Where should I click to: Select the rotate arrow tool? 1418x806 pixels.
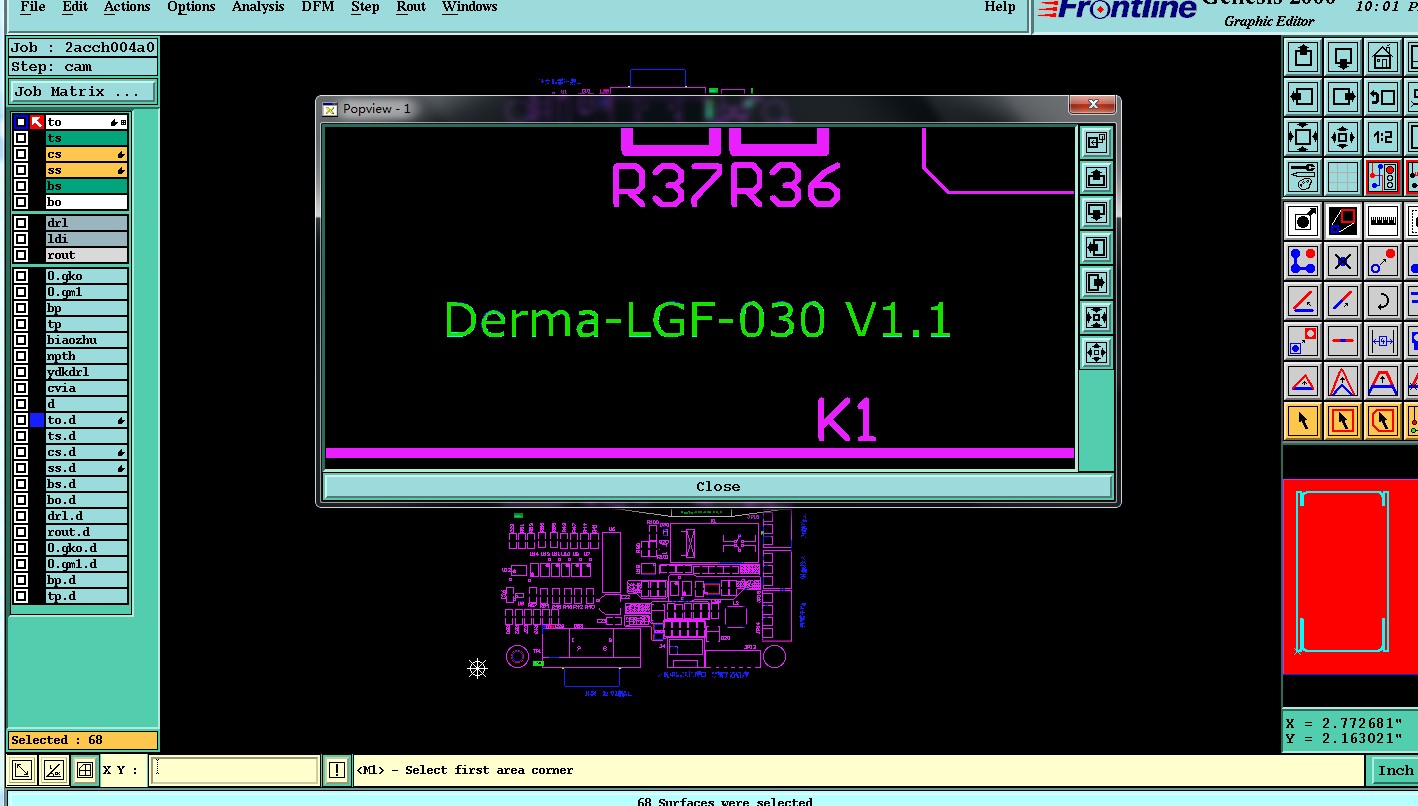tap(1383, 301)
